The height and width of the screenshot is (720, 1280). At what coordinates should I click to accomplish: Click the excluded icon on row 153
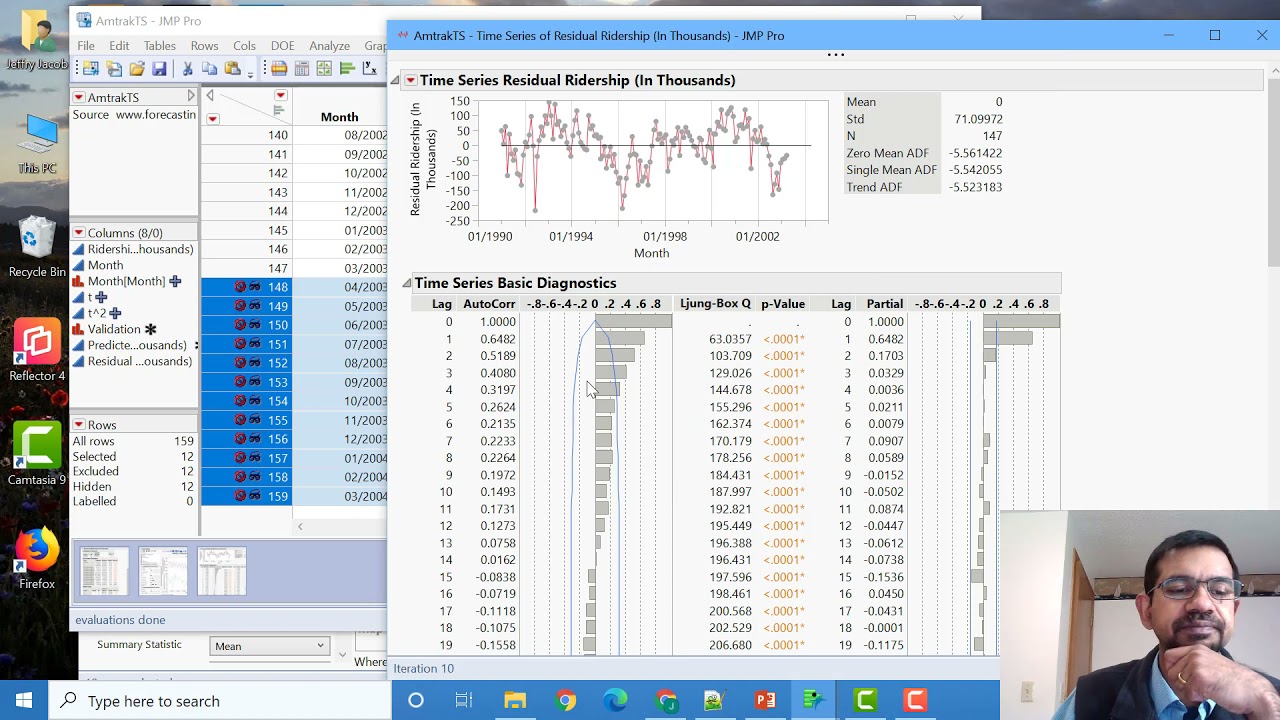[x=240, y=382]
